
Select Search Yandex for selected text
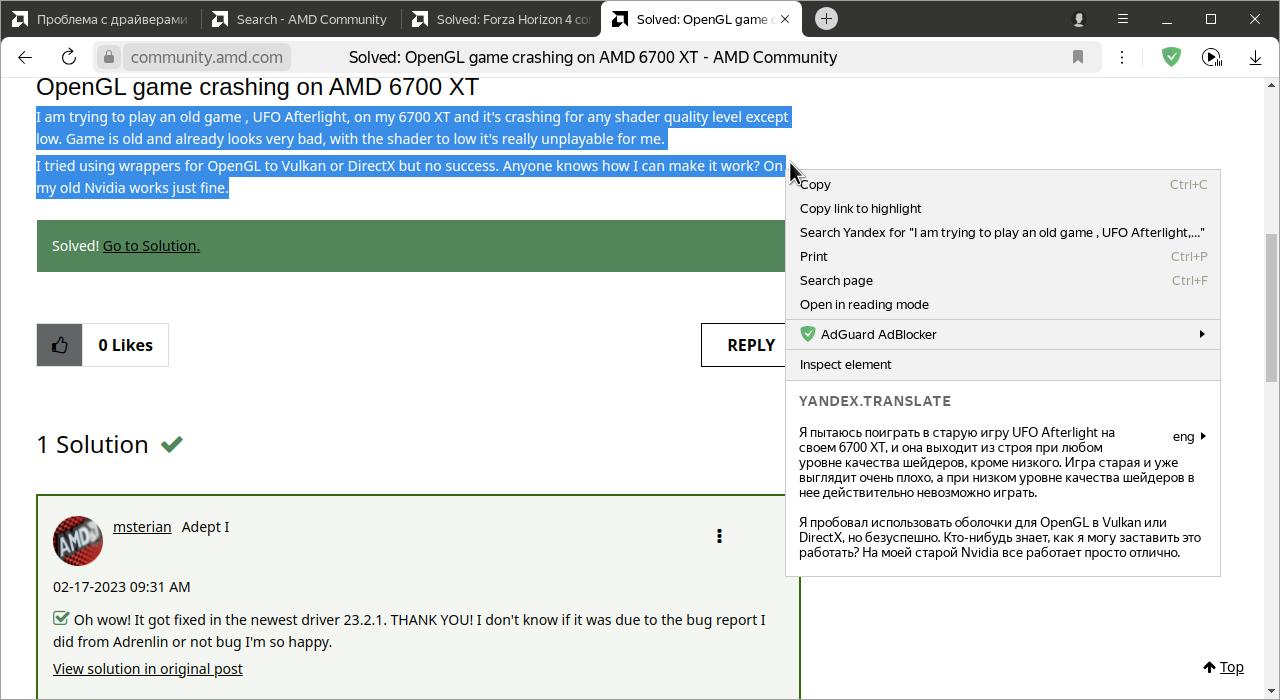point(1003,232)
